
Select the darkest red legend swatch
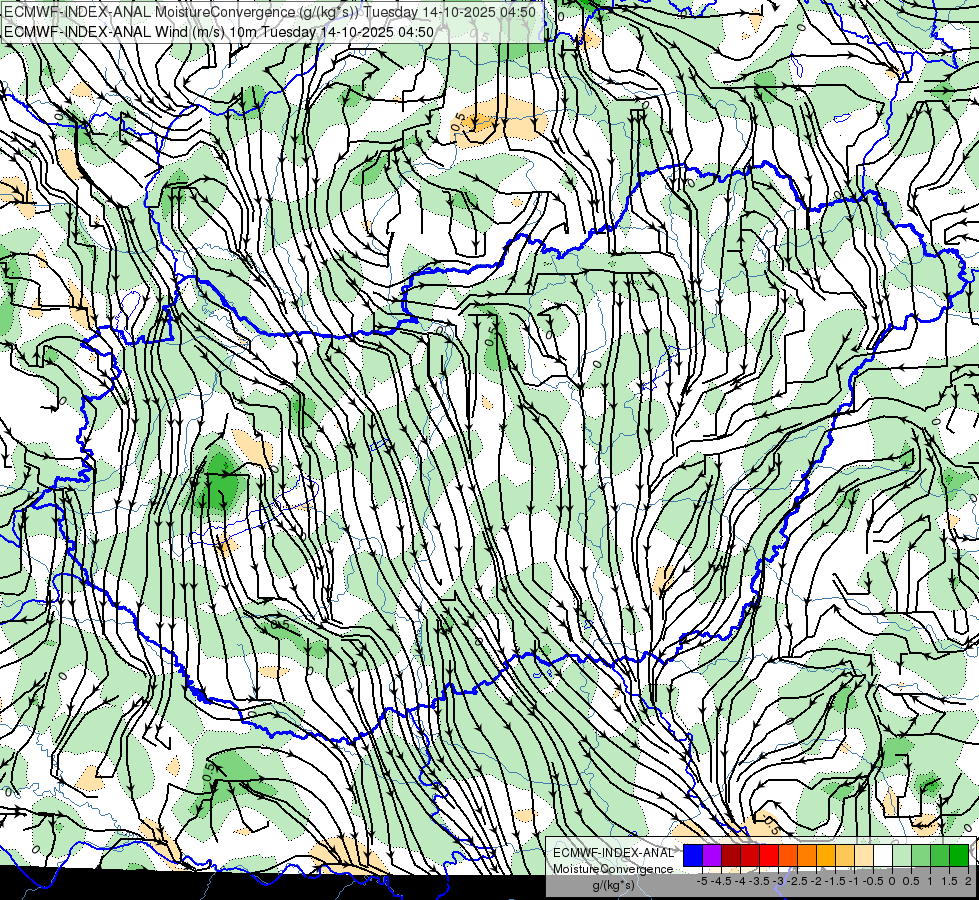point(731,855)
